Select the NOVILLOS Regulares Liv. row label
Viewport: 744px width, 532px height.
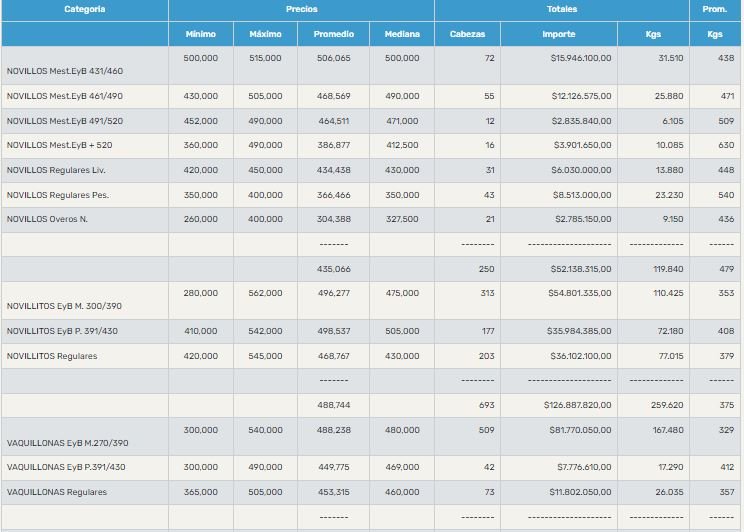point(54,171)
